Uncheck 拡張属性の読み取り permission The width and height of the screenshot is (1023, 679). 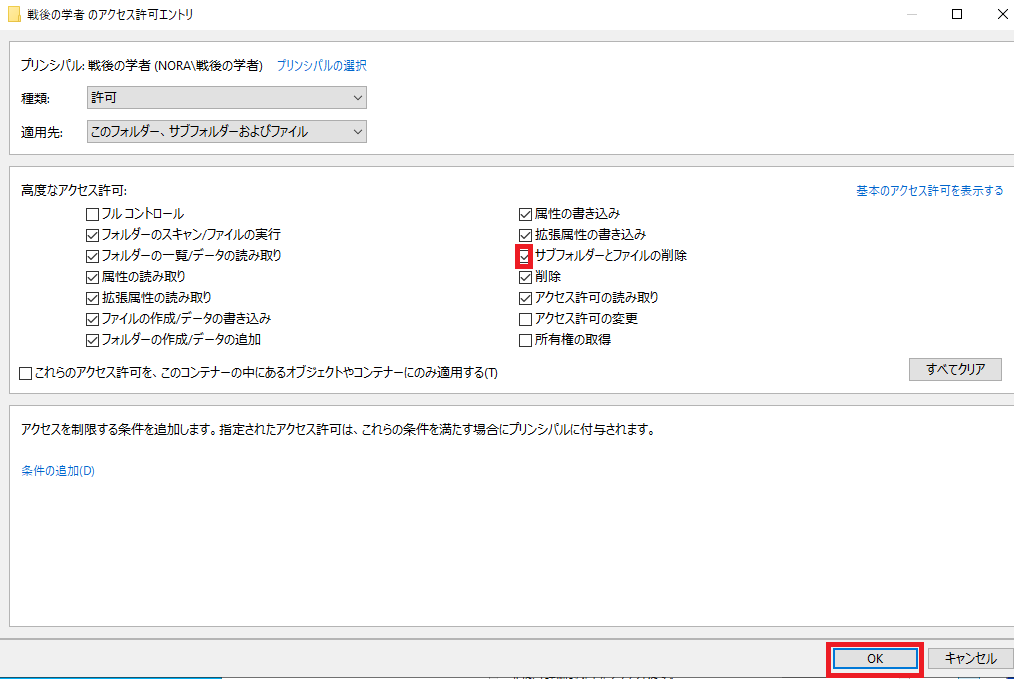[92, 298]
